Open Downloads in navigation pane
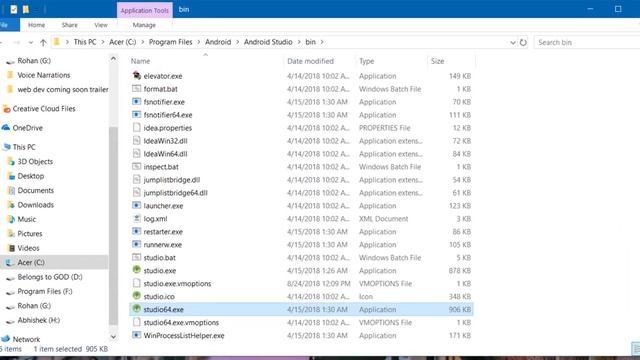 pos(36,204)
